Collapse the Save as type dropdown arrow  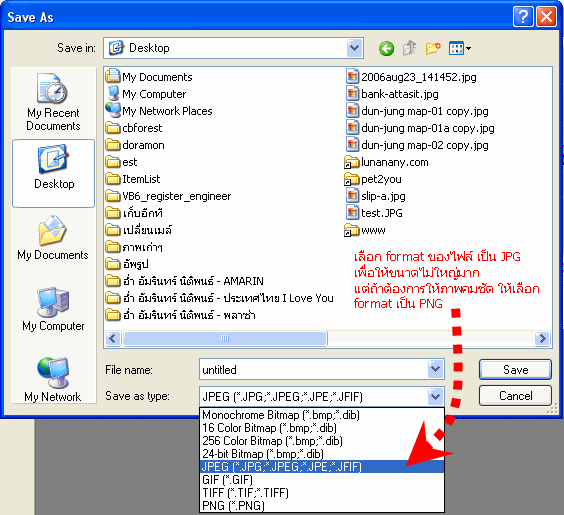click(436, 396)
